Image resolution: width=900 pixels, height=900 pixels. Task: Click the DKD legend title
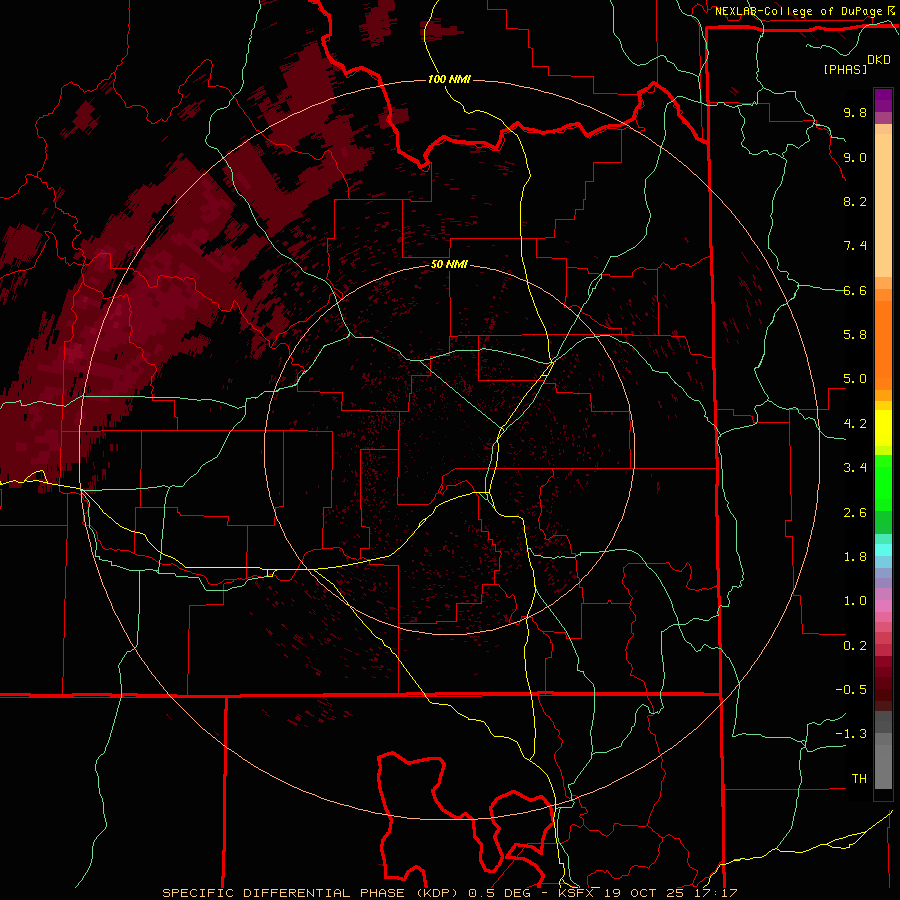click(x=879, y=60)
